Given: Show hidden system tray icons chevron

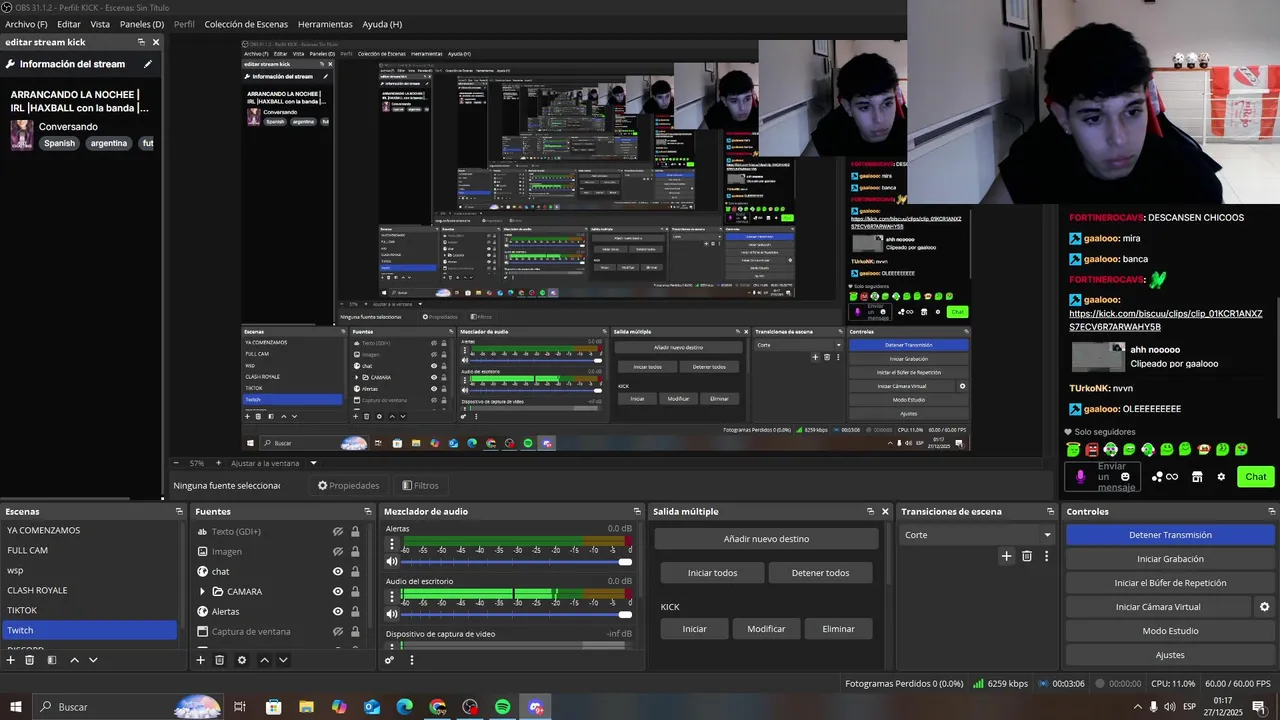Looking at the screenshot, I should coord(1137,707).
